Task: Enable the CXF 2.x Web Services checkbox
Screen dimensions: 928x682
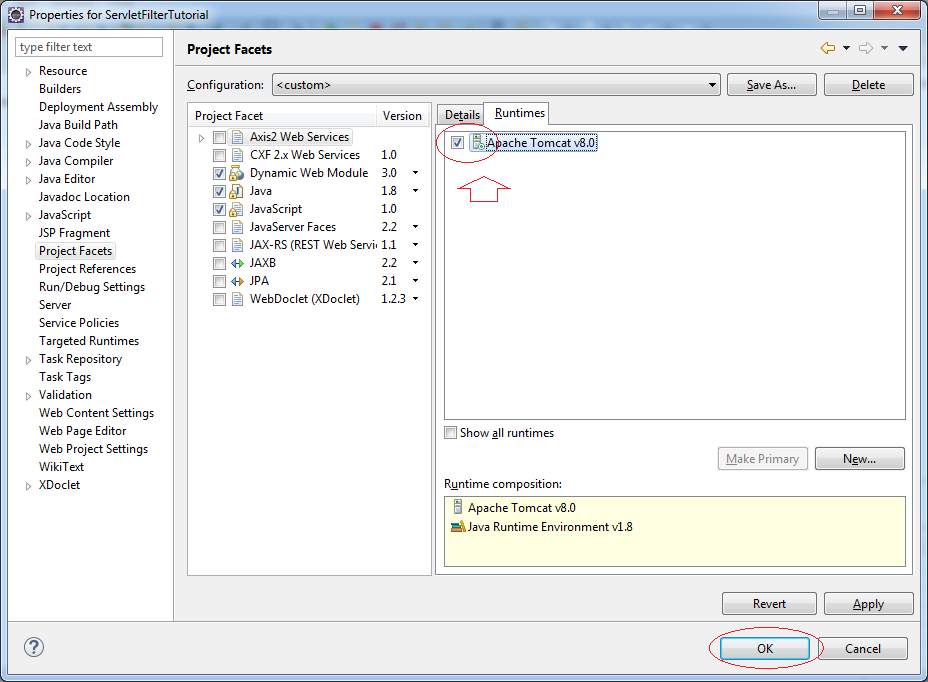Action: click(x=220, y=155)
